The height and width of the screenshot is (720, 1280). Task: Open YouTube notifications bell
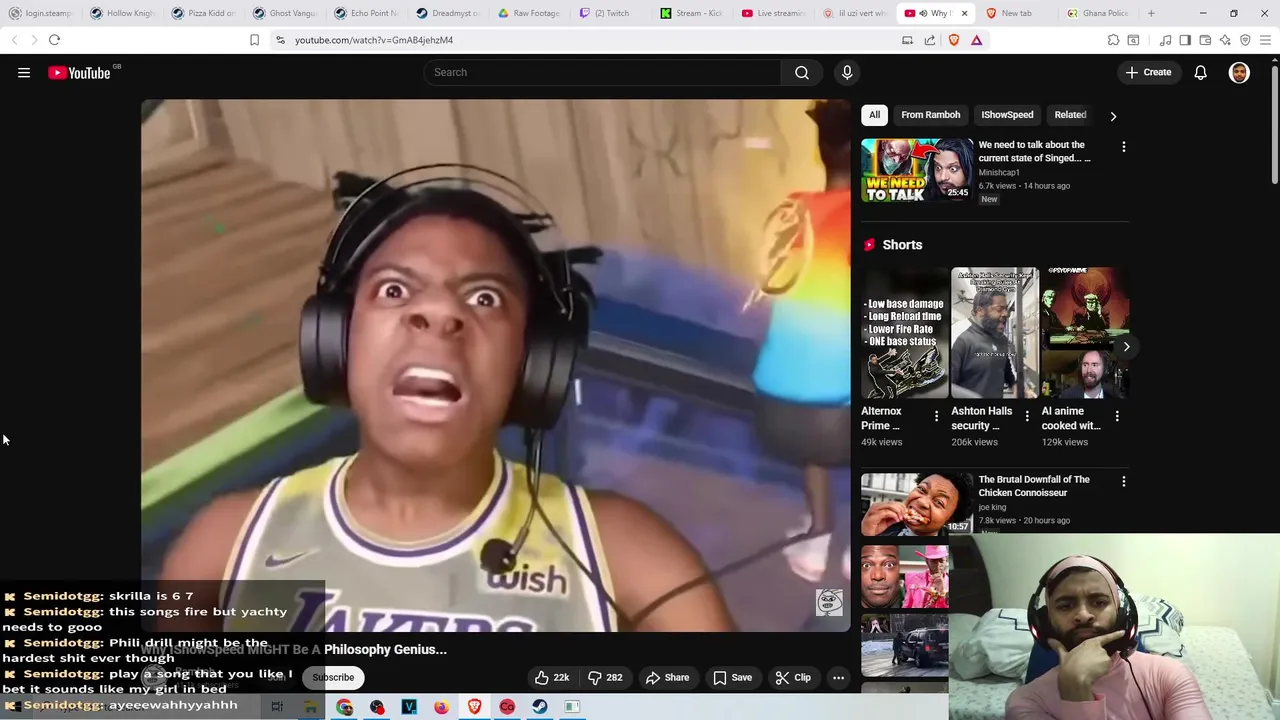1200,72
